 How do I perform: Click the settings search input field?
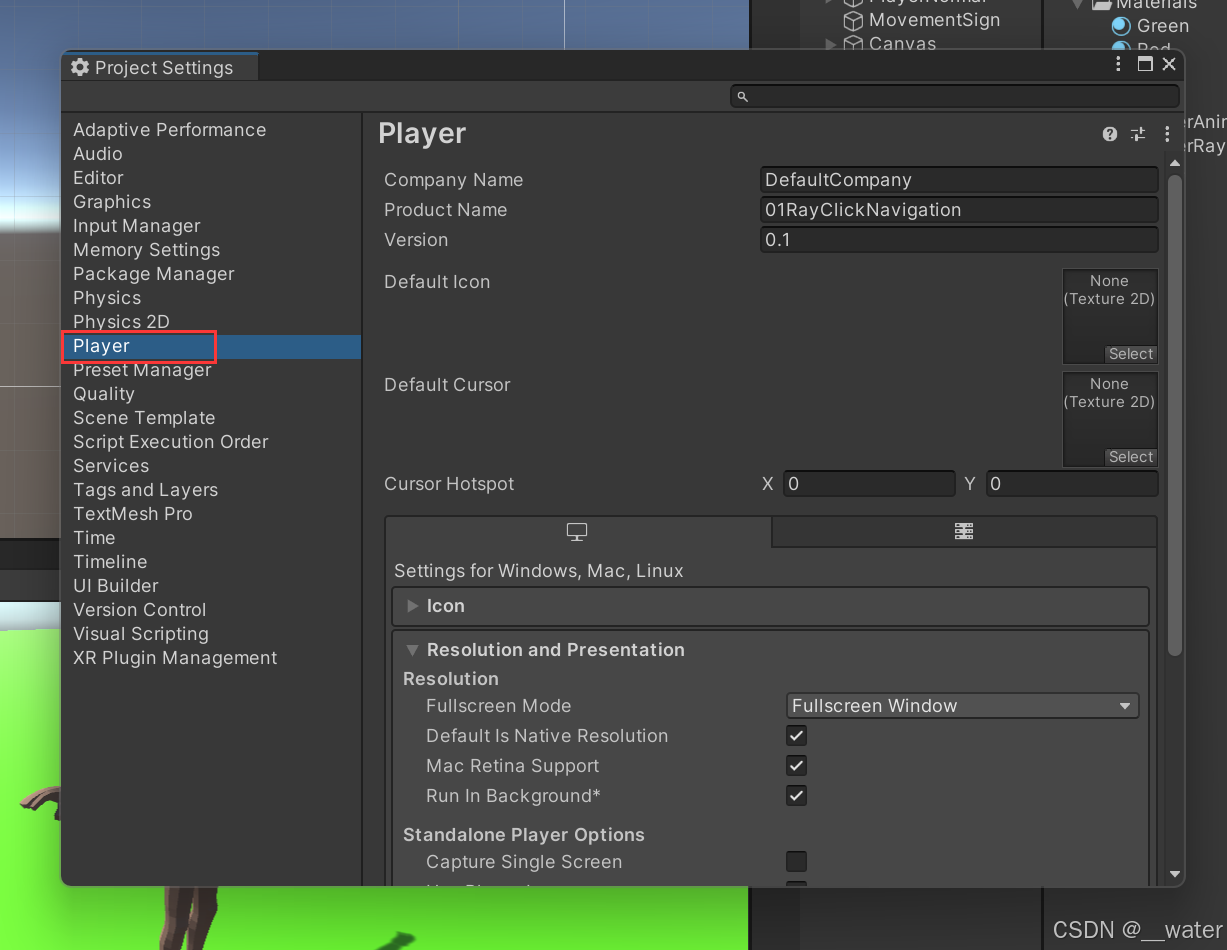point(955,97)
